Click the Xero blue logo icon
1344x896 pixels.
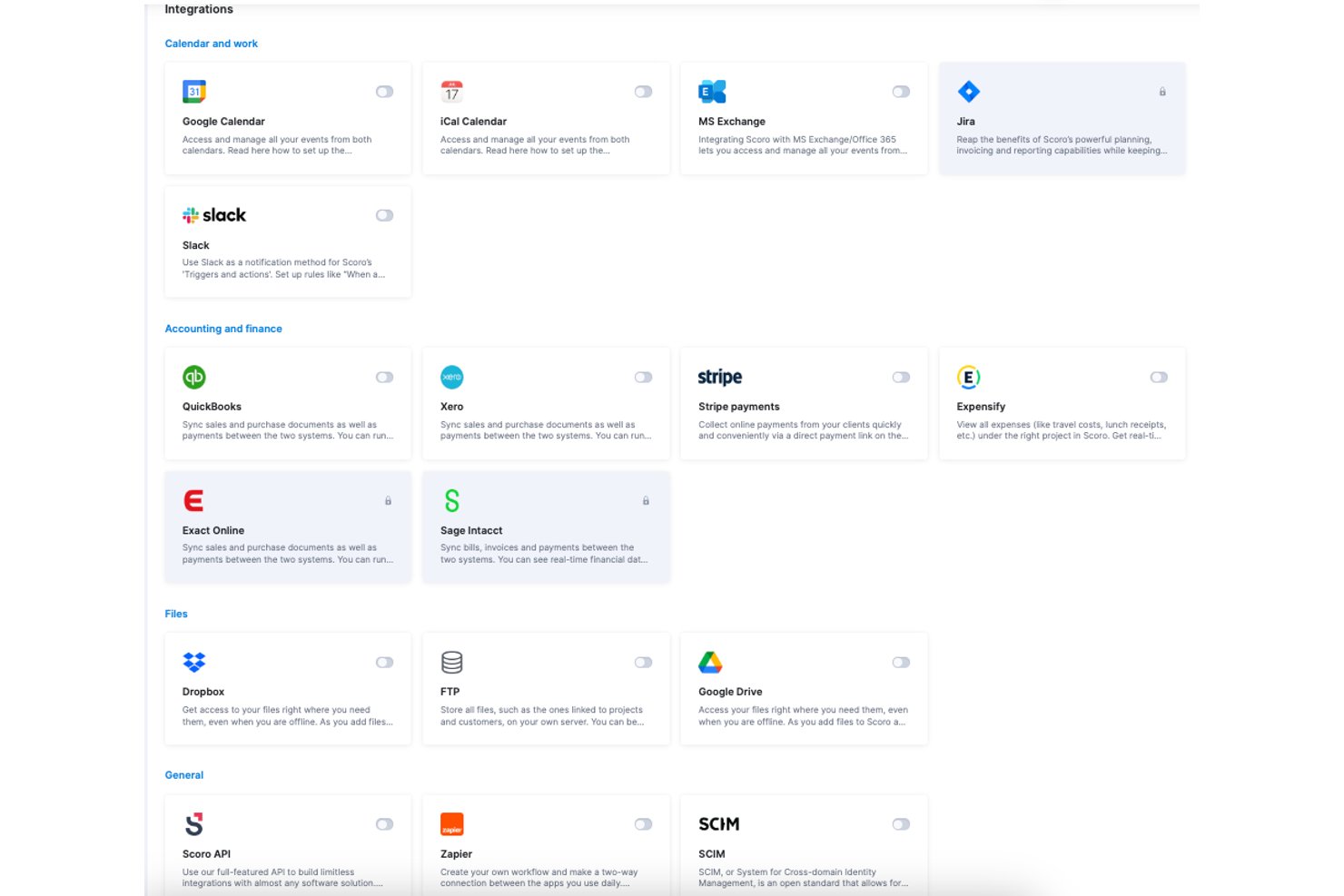(x=452, y=377)
